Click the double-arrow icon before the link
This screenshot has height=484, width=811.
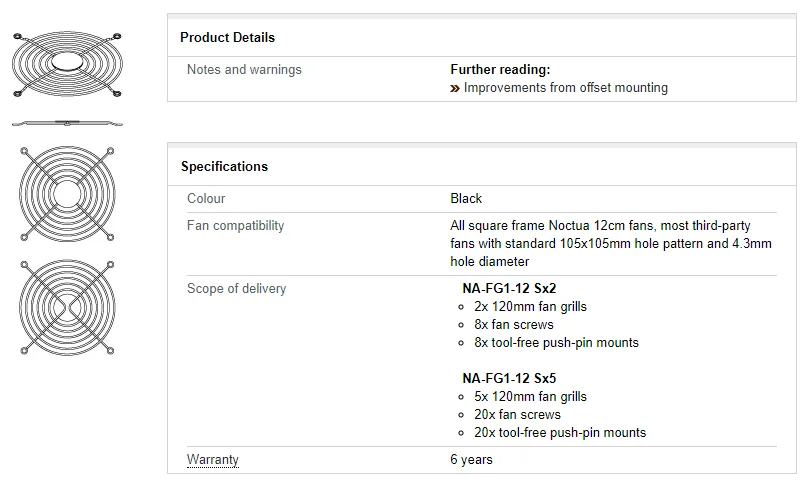455,88
